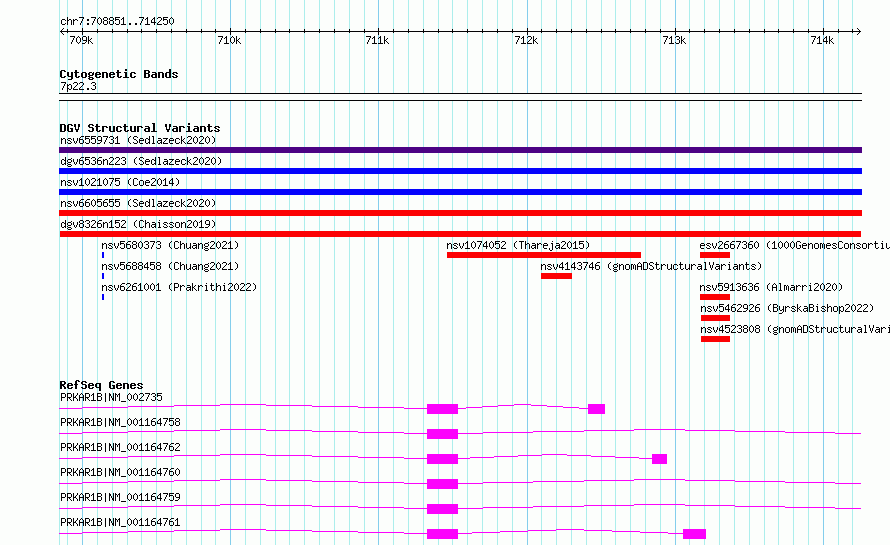
Task: Click second exon of PRKAR1B NM_002735
Action: 597,409
